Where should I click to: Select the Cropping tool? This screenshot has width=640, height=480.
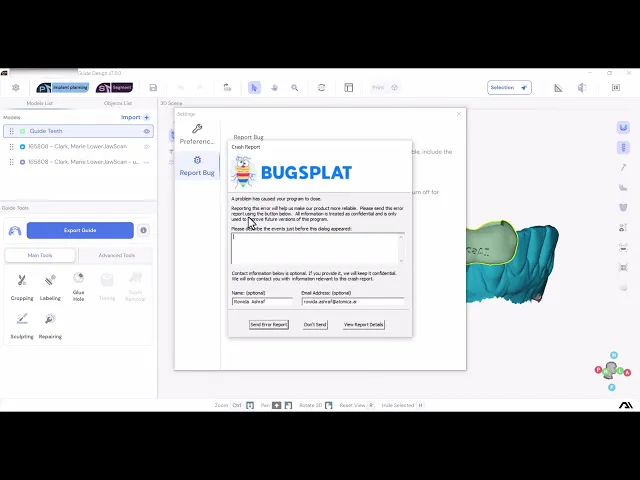point(22,287)
